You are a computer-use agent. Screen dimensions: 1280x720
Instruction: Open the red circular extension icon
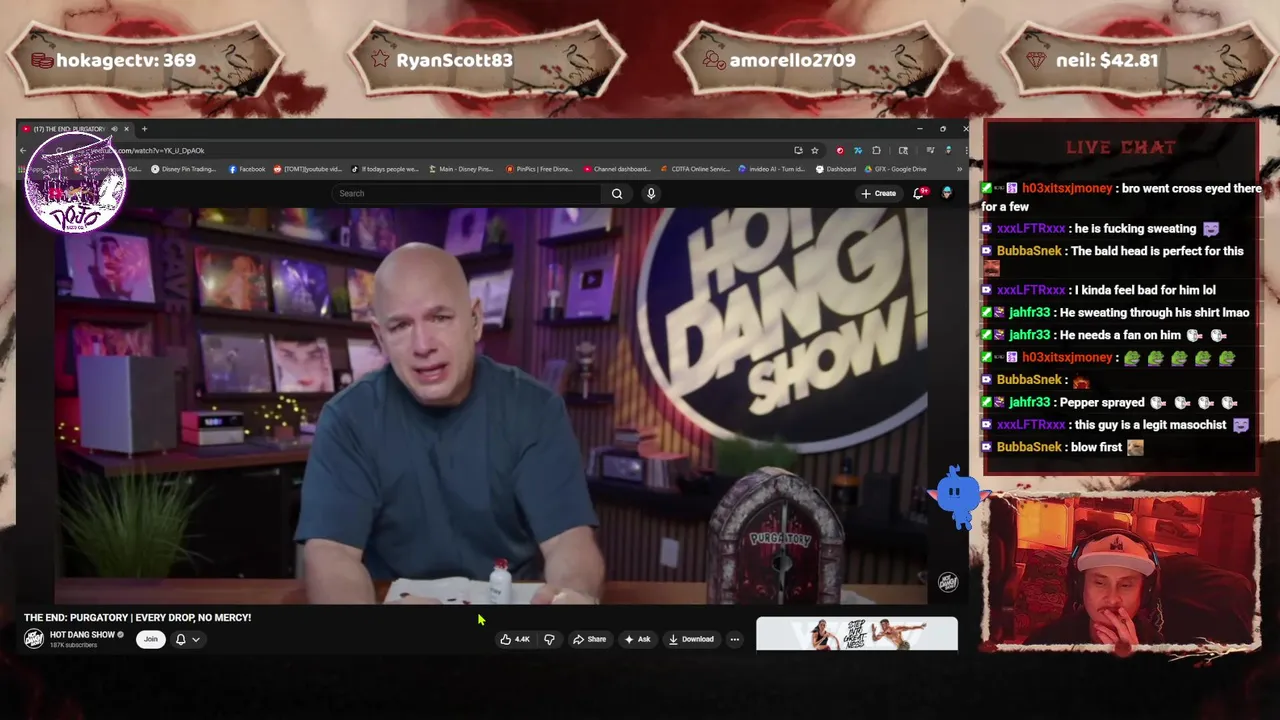[840, 150]
